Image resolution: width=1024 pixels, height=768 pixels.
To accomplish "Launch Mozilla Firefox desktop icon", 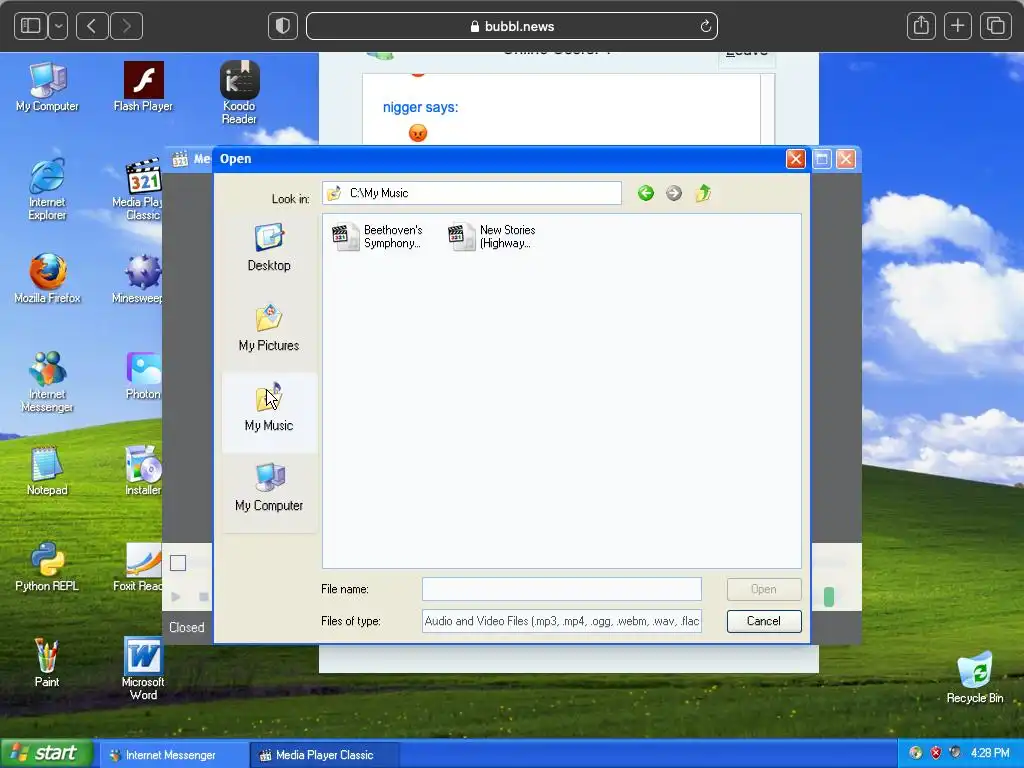I will (x=47, y=279).
